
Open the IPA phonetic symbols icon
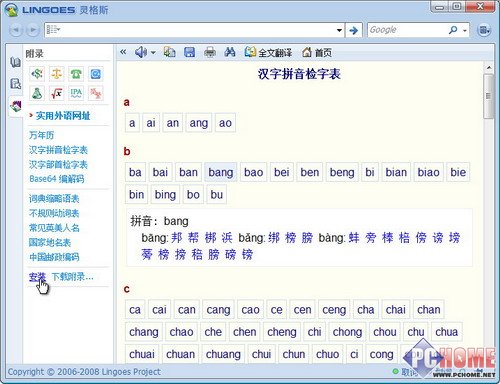76,93
